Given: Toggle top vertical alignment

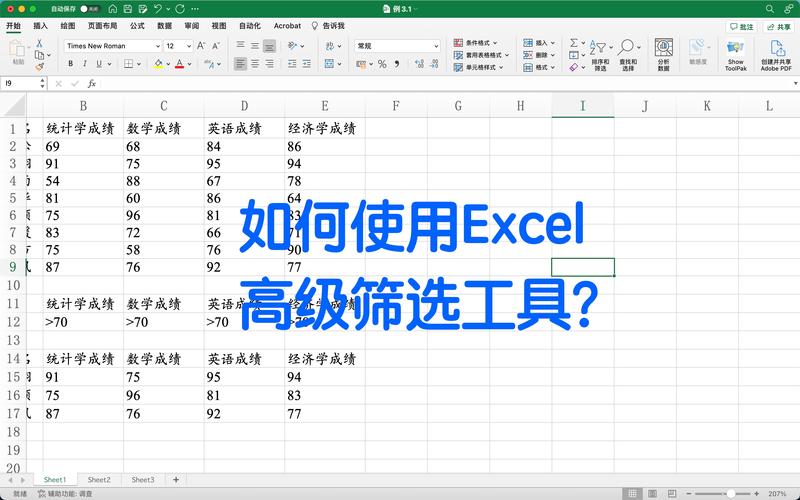Looking at the screenshot, I should (x=240, y=46).
